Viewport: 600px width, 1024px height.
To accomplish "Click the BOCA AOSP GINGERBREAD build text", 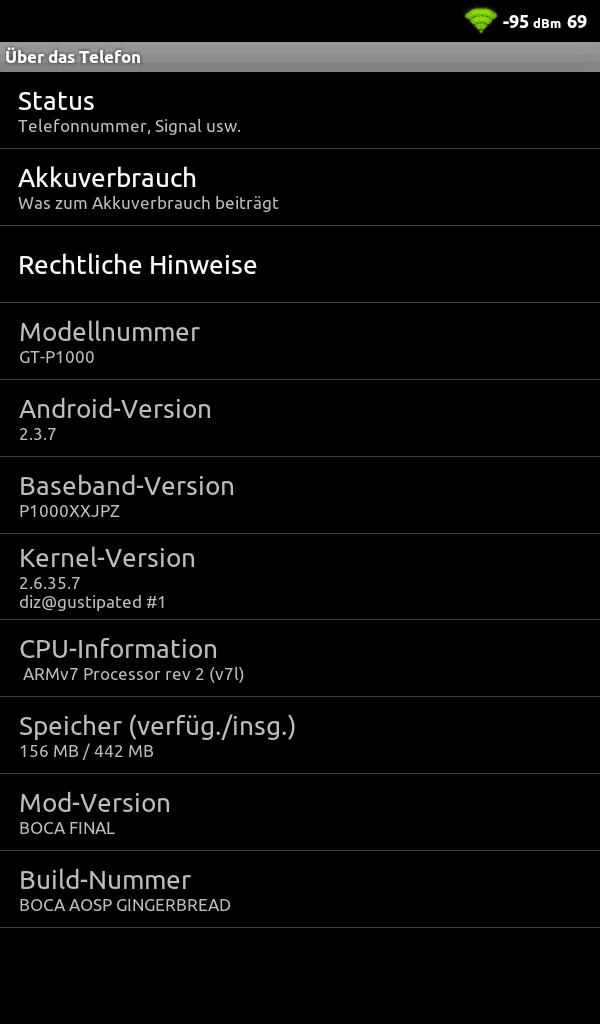I will (125, 905).
